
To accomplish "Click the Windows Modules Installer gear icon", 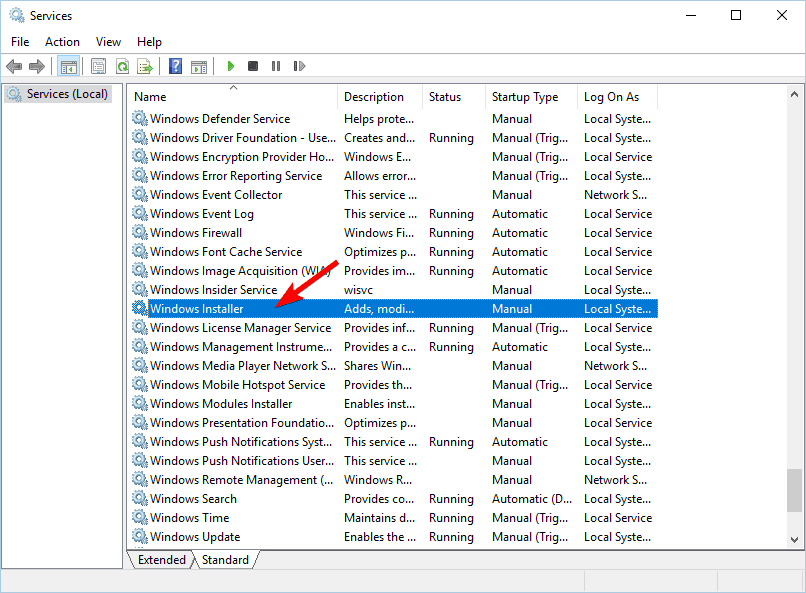I will [139, 403].
